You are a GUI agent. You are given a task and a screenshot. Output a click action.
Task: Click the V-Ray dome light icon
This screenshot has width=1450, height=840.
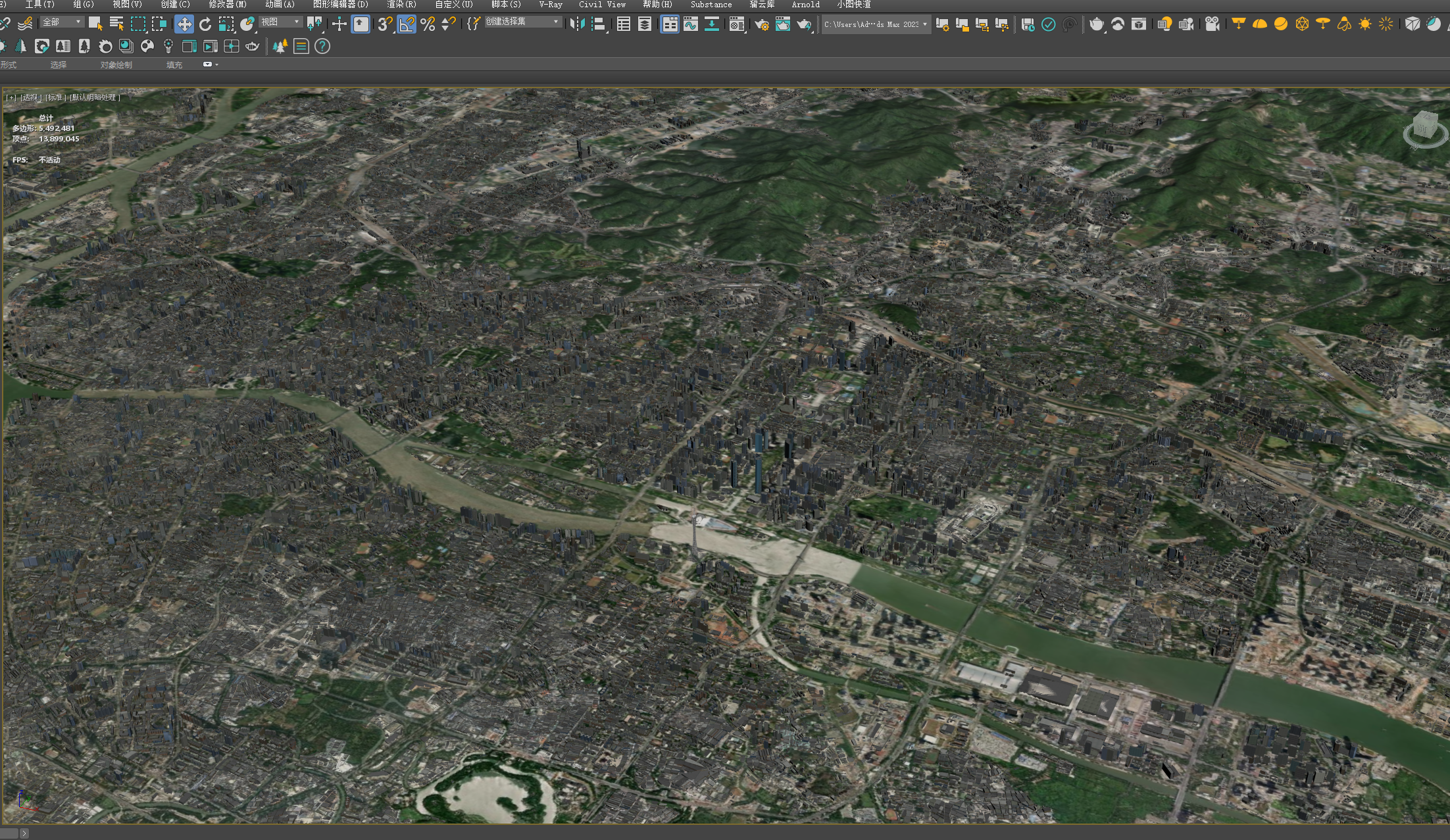[1260, 24]
